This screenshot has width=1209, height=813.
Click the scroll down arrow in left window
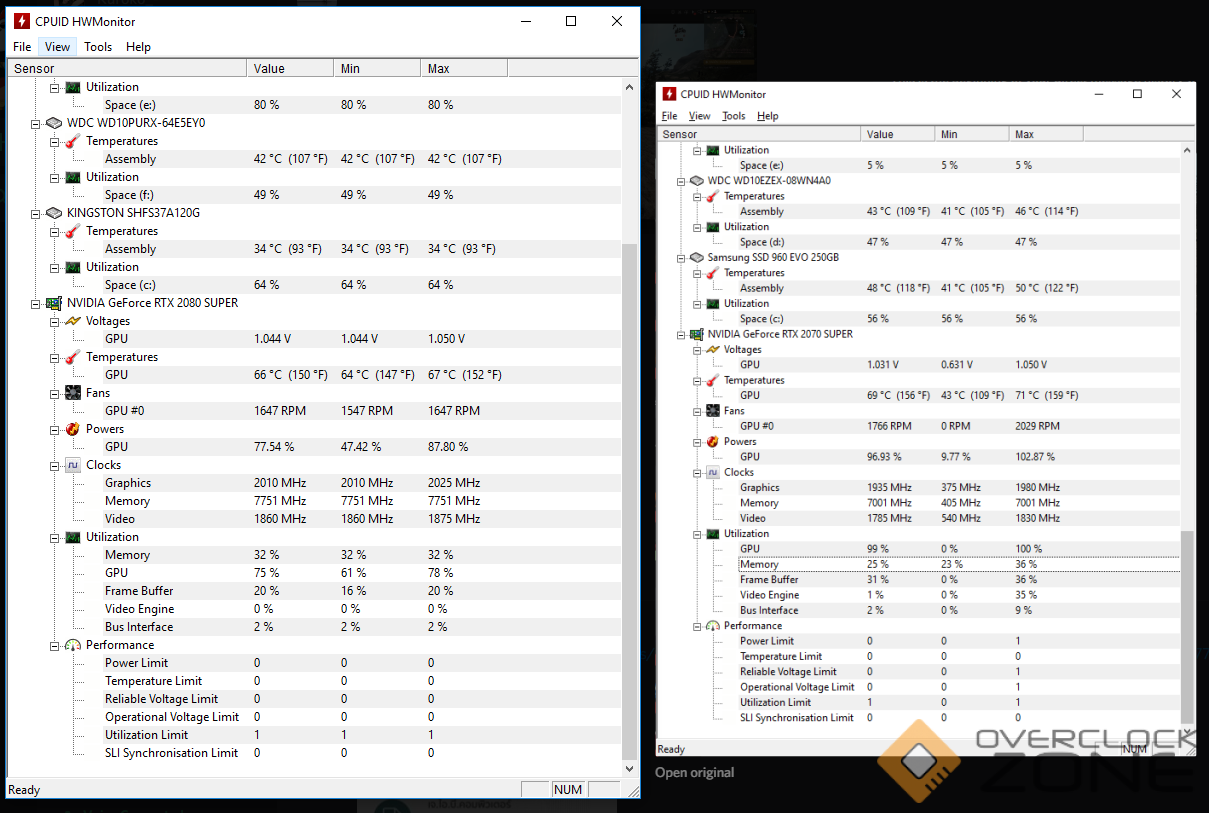[x=630, y=769]
